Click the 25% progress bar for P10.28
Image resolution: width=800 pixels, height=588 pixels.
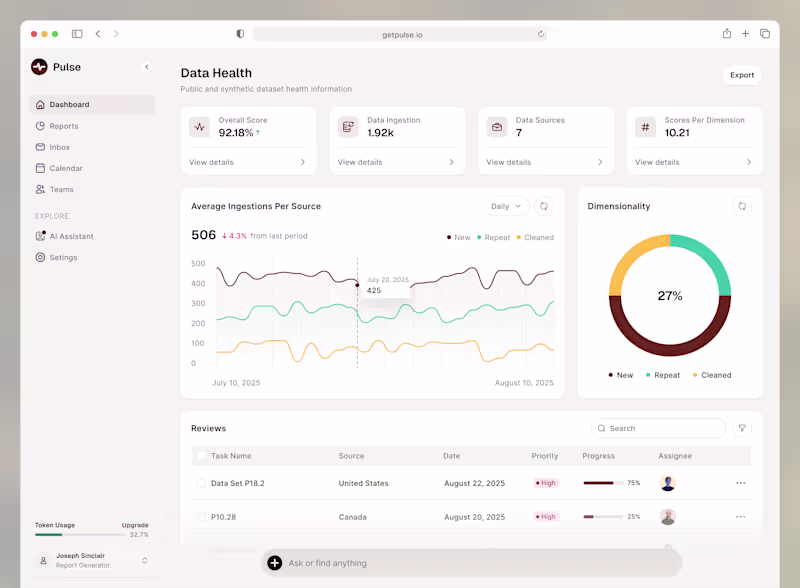click(x=604, y=517)
